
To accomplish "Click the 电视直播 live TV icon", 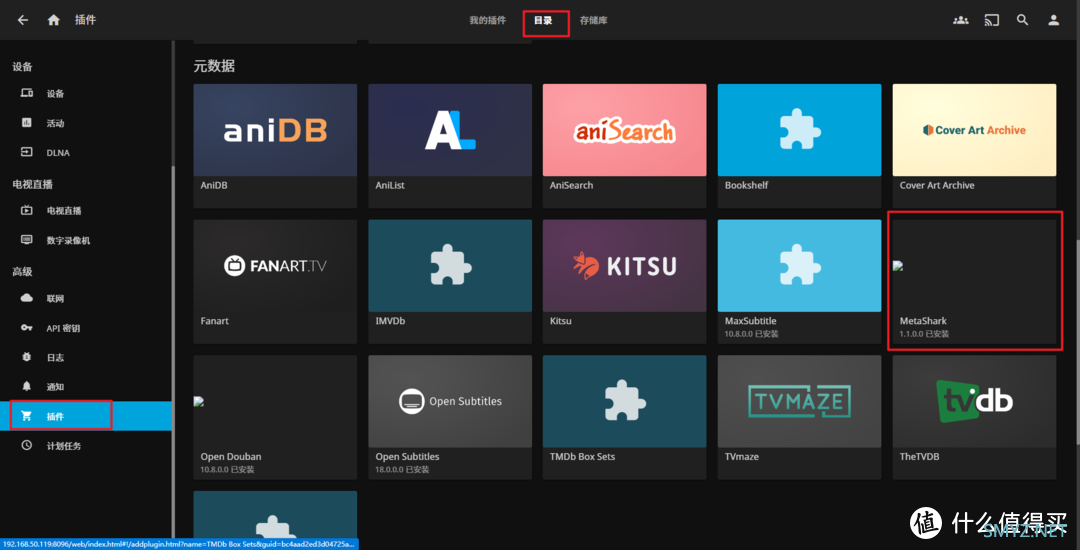I will [x=27, y=211].
